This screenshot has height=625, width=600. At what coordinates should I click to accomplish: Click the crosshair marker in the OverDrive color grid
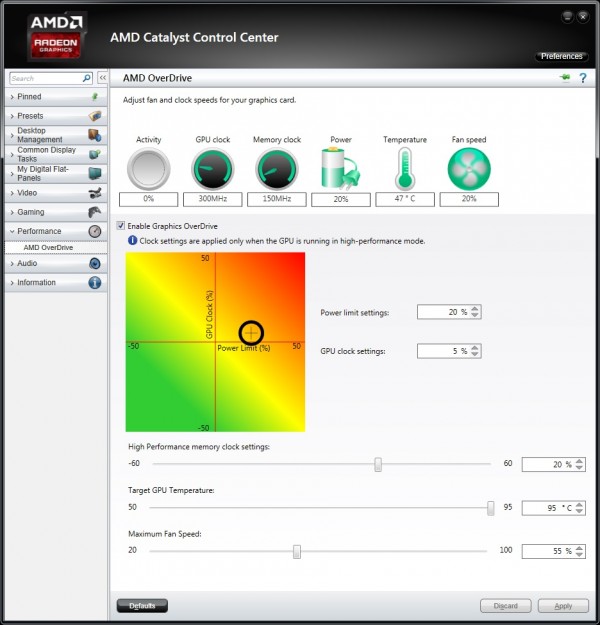(x=251, y=332)
